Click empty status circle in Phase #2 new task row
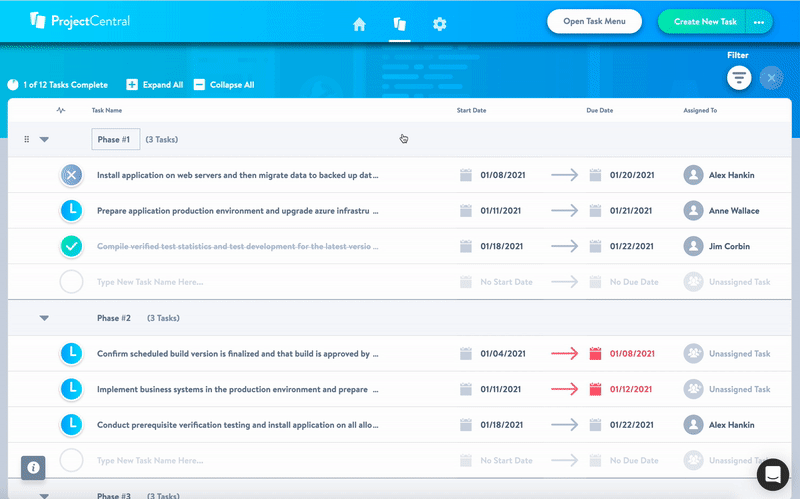This screenshot has width=800, height=499. pos(71,460)
